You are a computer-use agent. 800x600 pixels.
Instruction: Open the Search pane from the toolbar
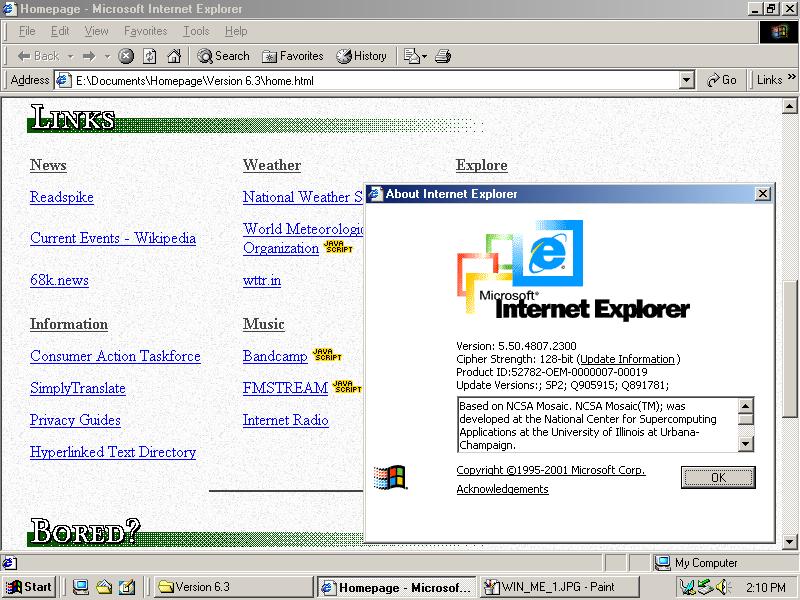[223, 56]
